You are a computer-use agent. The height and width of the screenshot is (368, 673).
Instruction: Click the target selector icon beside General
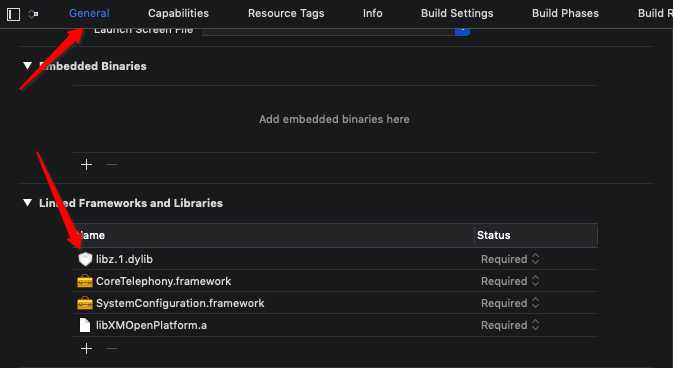pyautogui.click(x=33, y=14)
